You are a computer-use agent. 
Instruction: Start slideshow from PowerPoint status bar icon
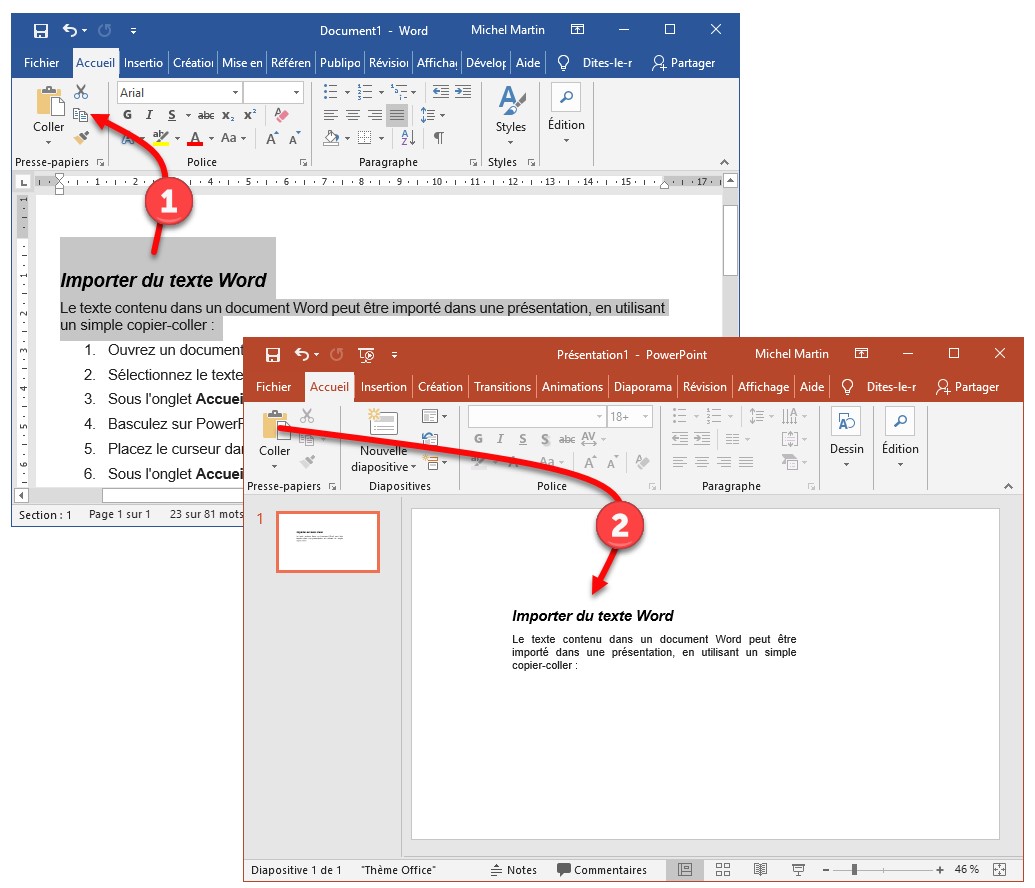pyautogui.click(x=798, y=870)
